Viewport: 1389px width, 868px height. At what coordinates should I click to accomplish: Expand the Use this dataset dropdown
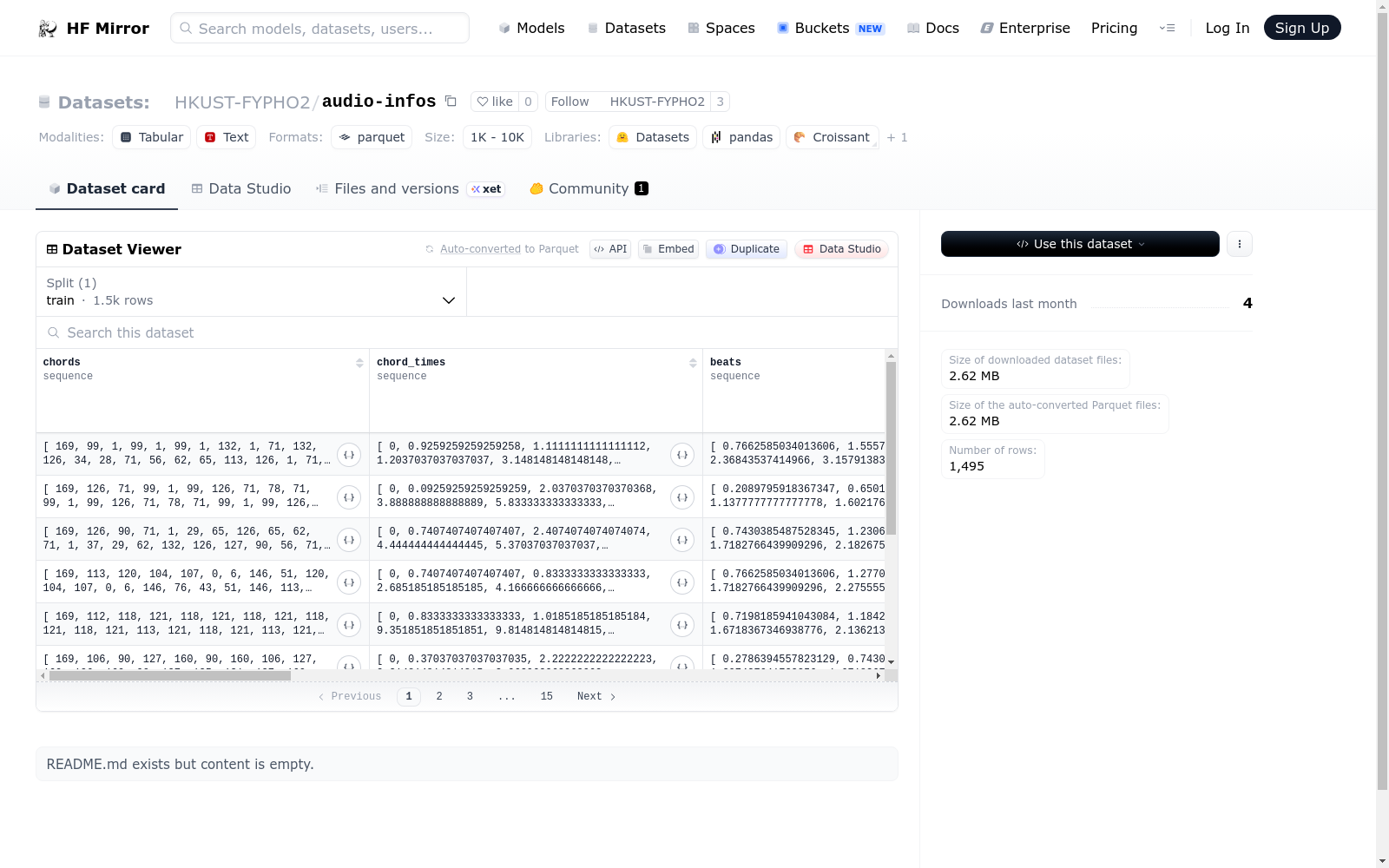(1080, 244)
